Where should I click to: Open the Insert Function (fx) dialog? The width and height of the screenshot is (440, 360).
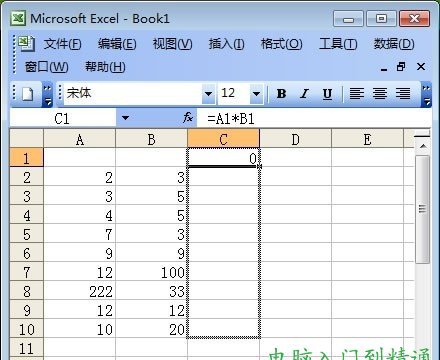188,118
